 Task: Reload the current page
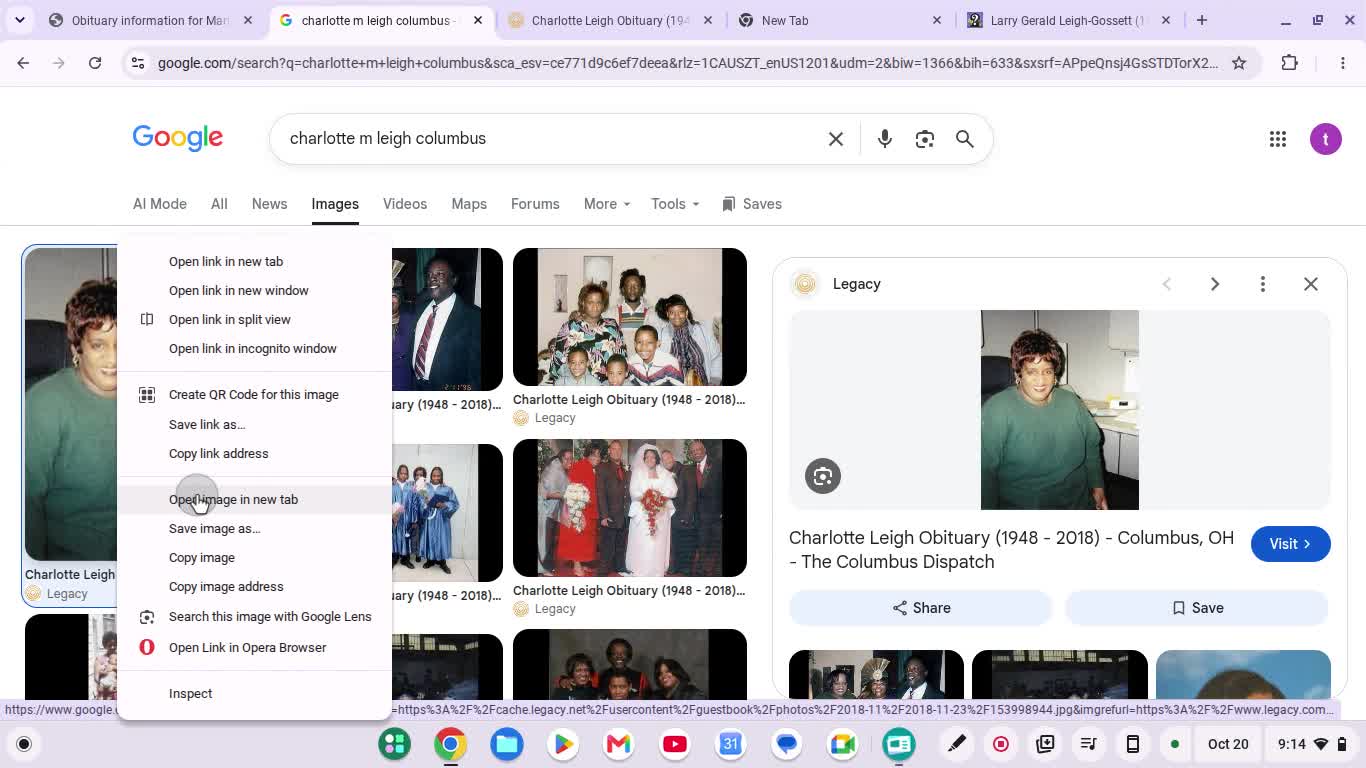pyautogui.click(x=95, y=63)
